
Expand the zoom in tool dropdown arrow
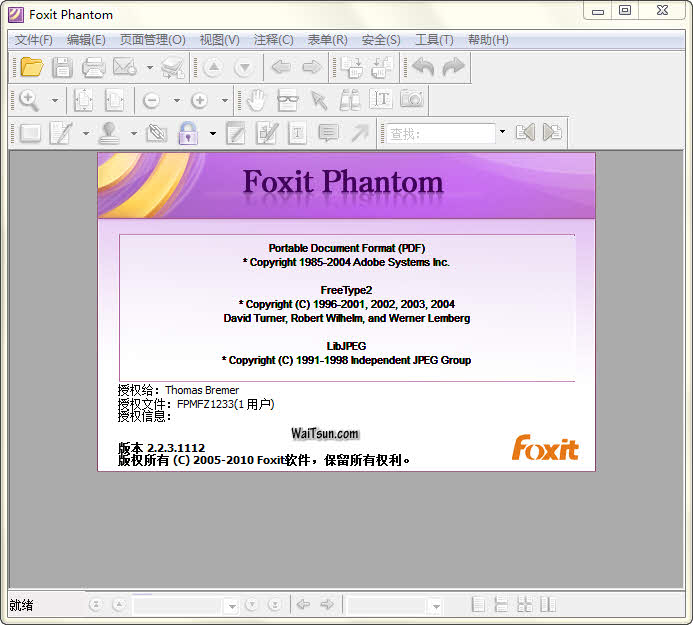pyautogui.click(x=54, y=100)
